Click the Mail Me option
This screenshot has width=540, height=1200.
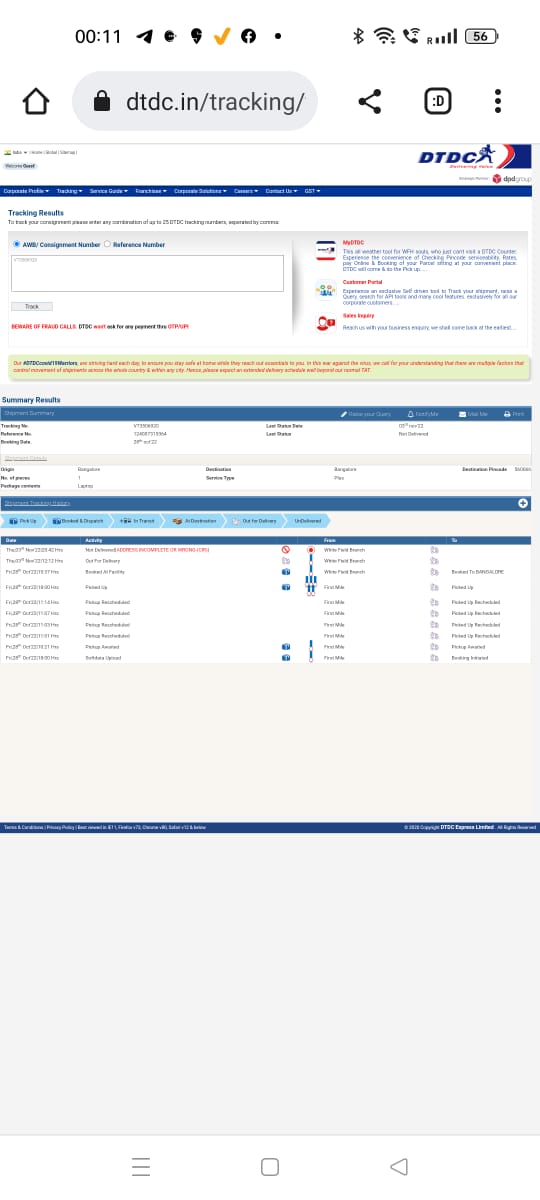[473, 414]
